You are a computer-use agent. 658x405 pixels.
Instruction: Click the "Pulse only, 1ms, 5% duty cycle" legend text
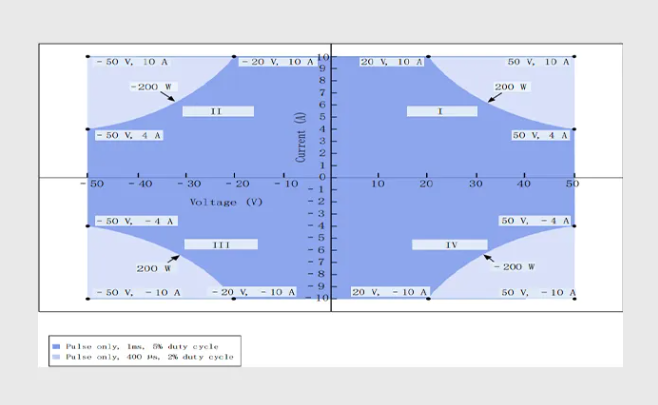(x=142, y=347)
